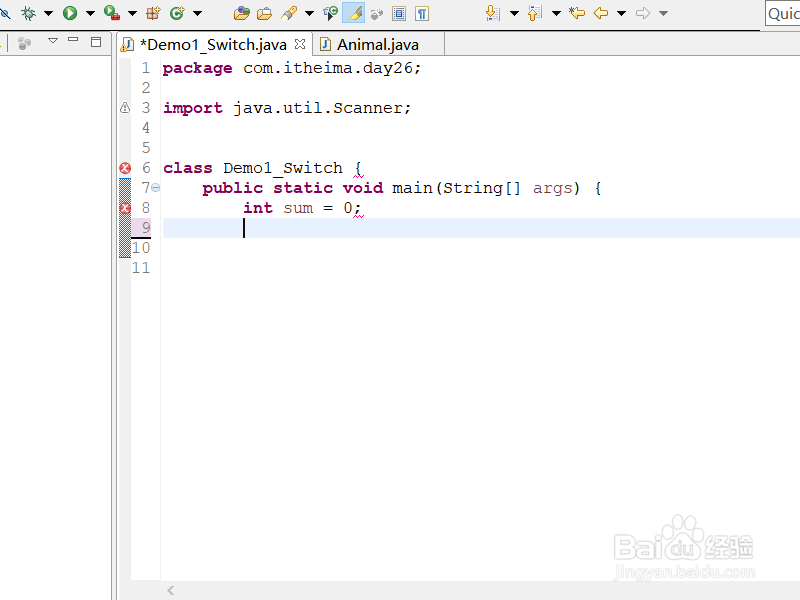Open the Search dropdown arrow

click(x=309, y=13)
